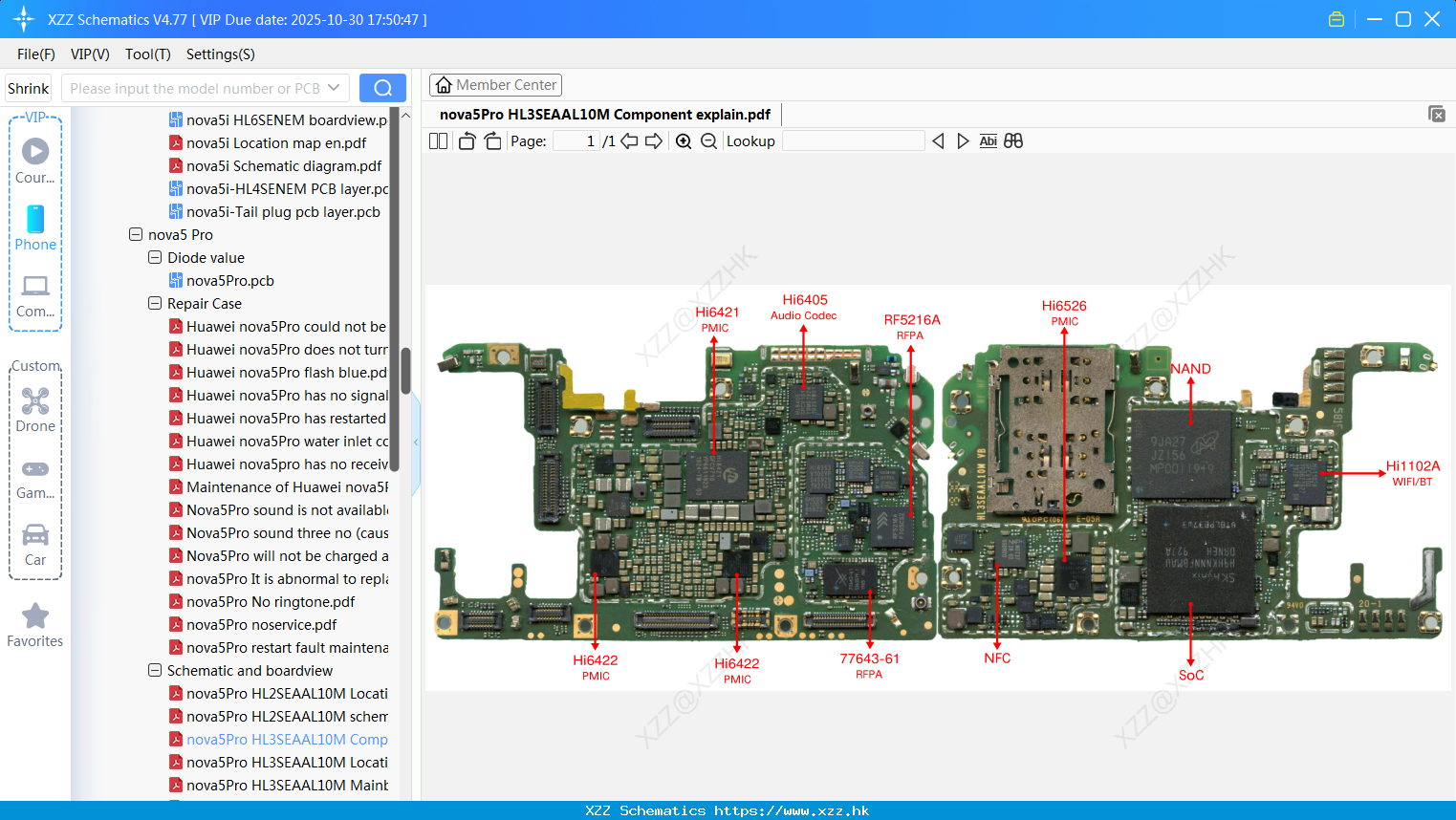The height and width of the screenshot is (820, 1456).
Task: Rotate page clockwise icon
Action: coord(492,141)
